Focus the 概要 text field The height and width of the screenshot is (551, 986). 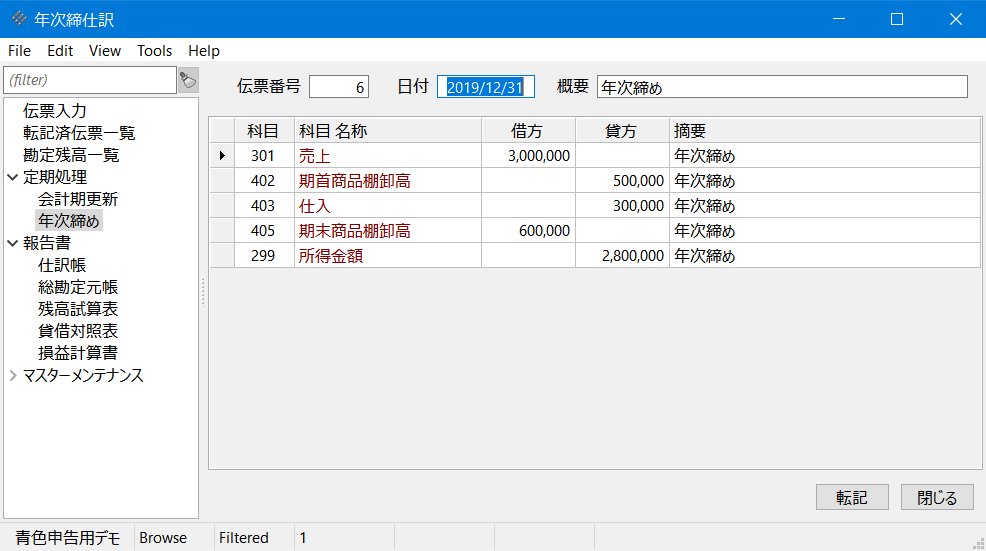pos(782,87)
